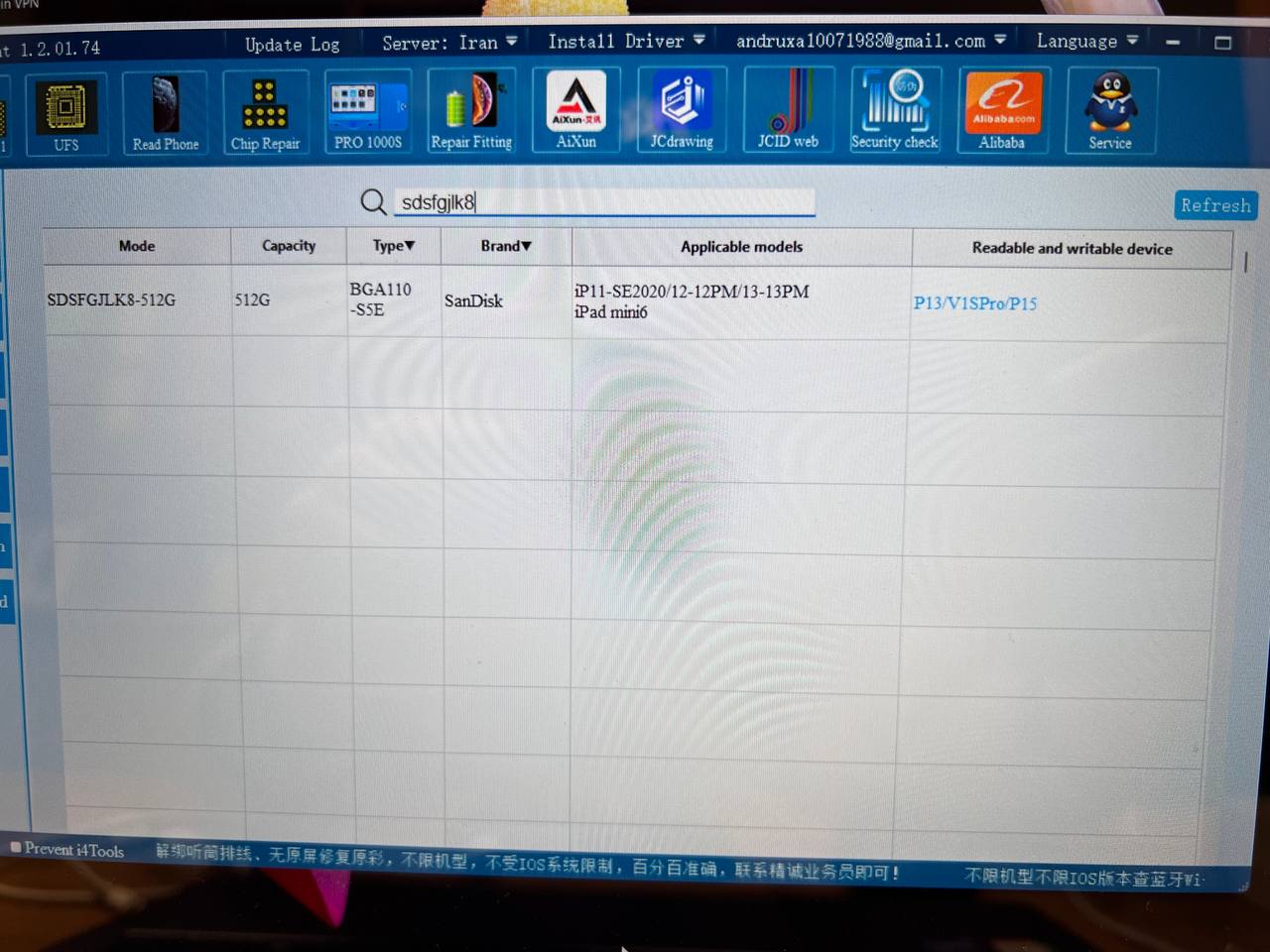Open the account email dropdown

870,41
